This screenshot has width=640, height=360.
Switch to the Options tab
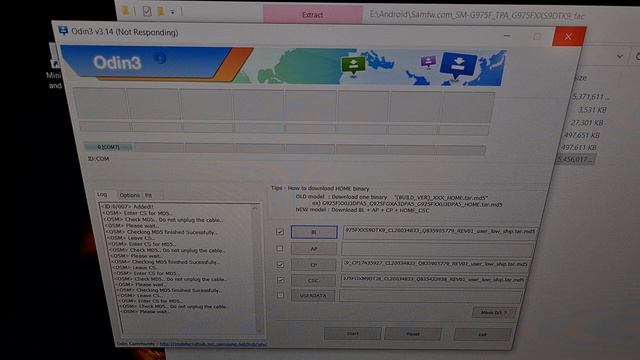[x=129, y=195]
